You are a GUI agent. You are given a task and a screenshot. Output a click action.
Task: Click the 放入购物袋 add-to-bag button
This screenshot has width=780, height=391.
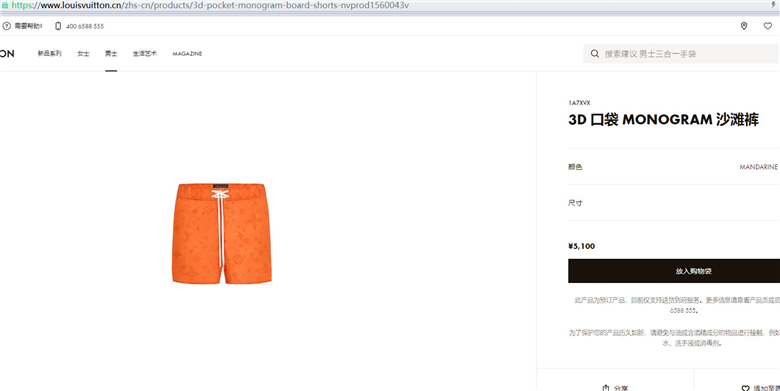[x=674, y=271]
